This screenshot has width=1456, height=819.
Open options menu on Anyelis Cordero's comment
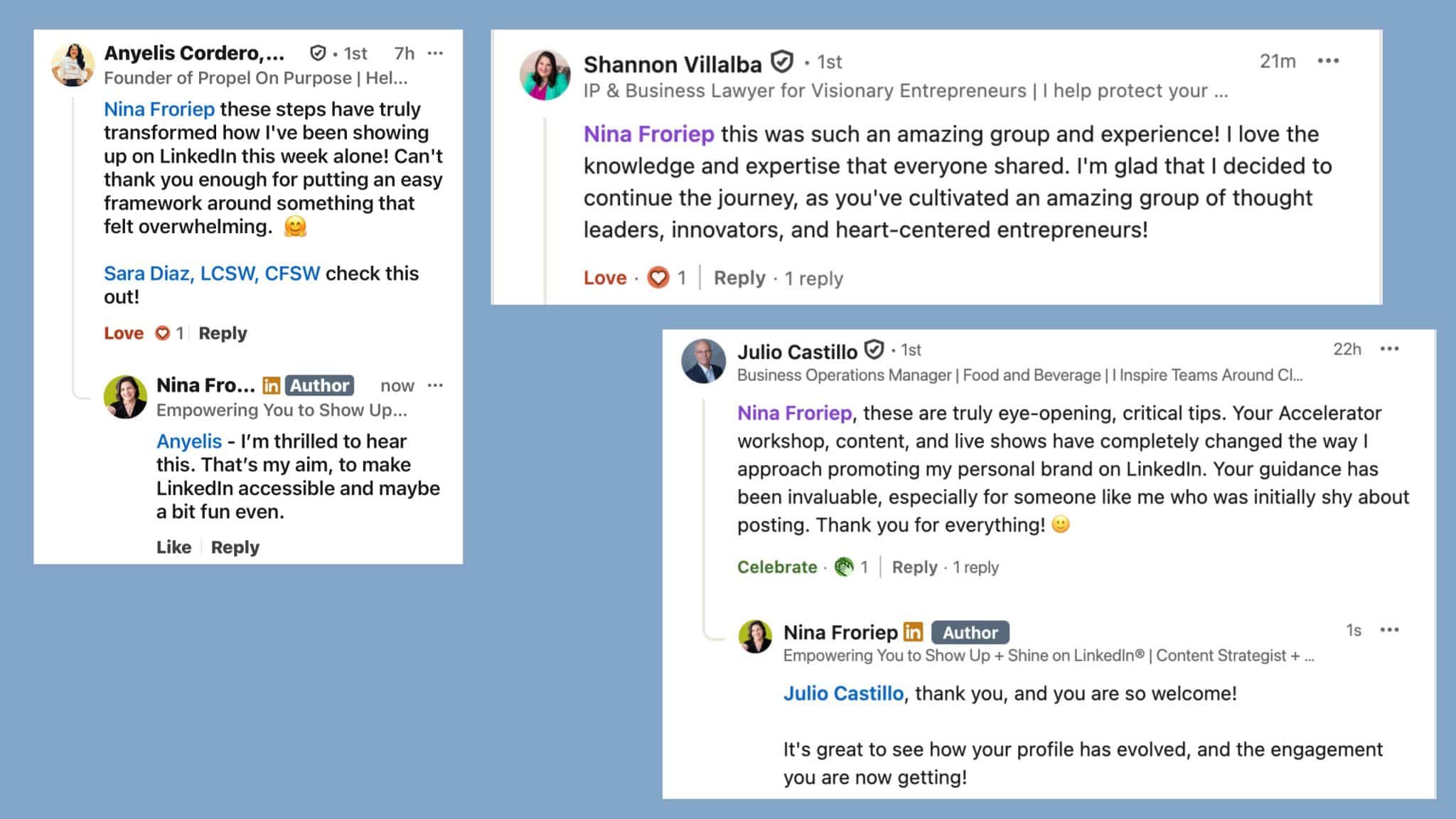[x=435, y=53]
